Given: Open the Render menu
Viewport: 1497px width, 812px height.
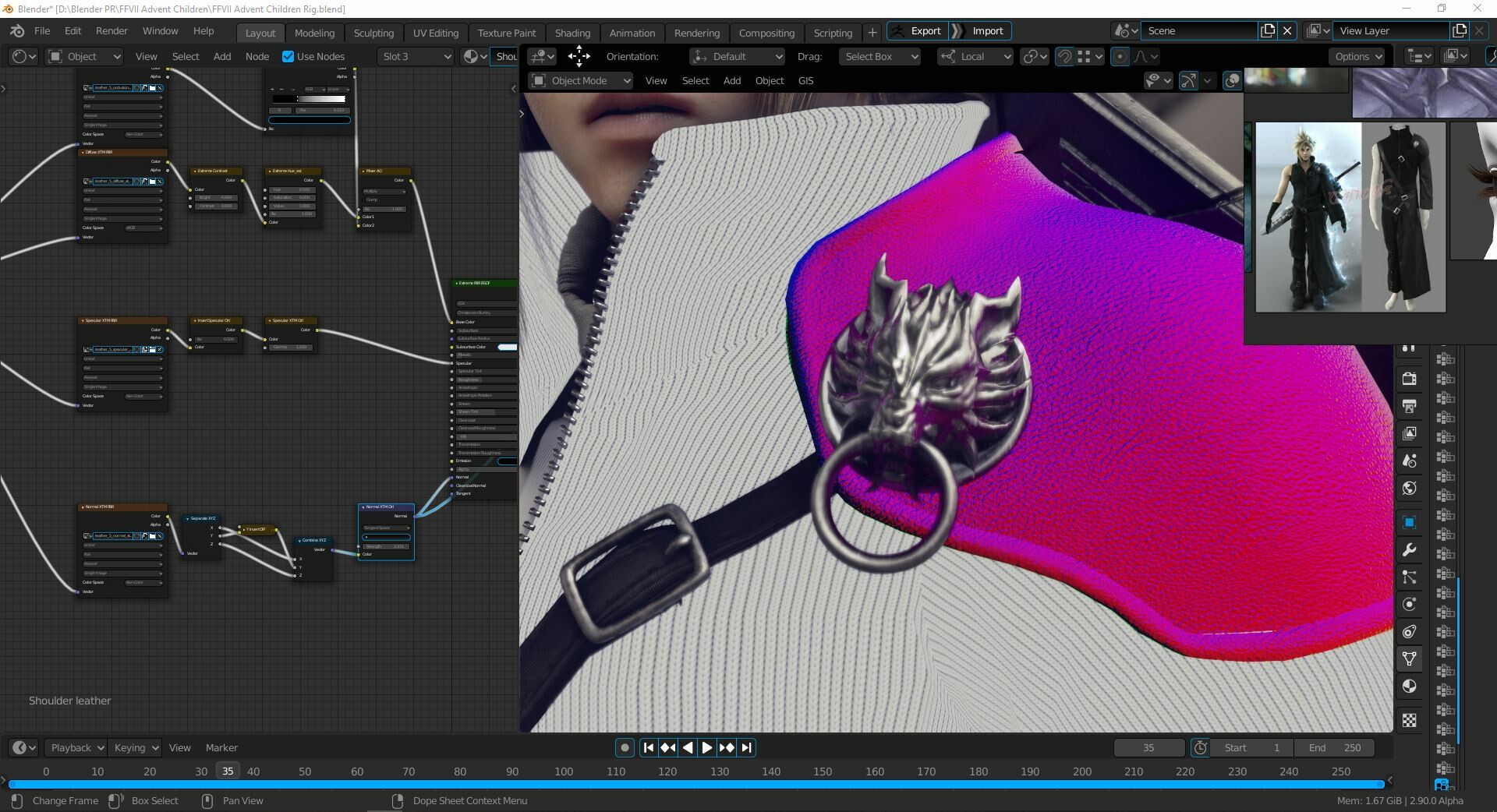Looking at the screenshot, I should click(x=111, y=31).
